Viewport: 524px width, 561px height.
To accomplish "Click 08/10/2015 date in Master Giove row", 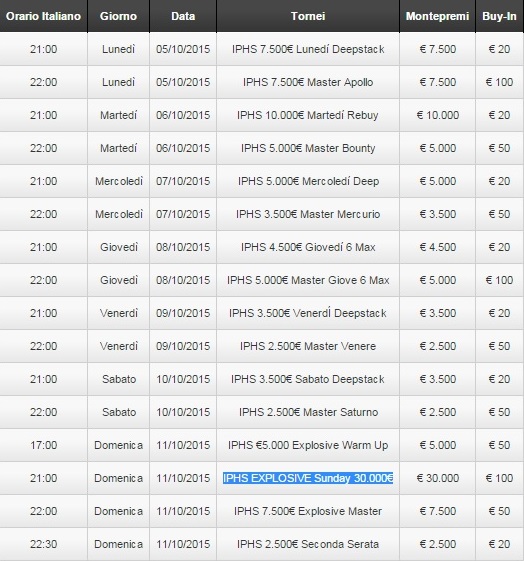I will 183,280.
